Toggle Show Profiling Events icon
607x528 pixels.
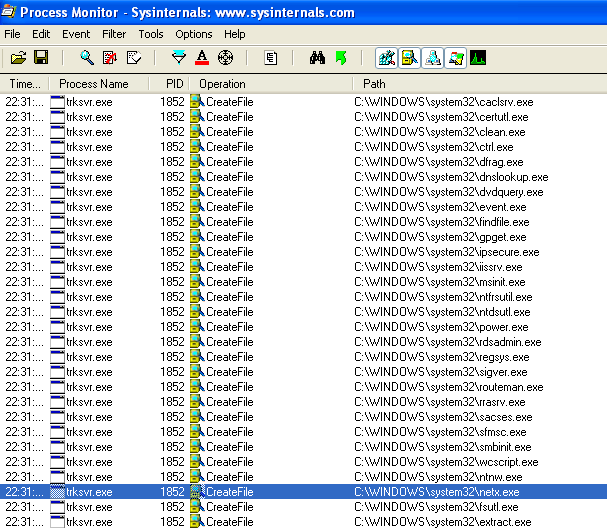(x=478, y=58)
